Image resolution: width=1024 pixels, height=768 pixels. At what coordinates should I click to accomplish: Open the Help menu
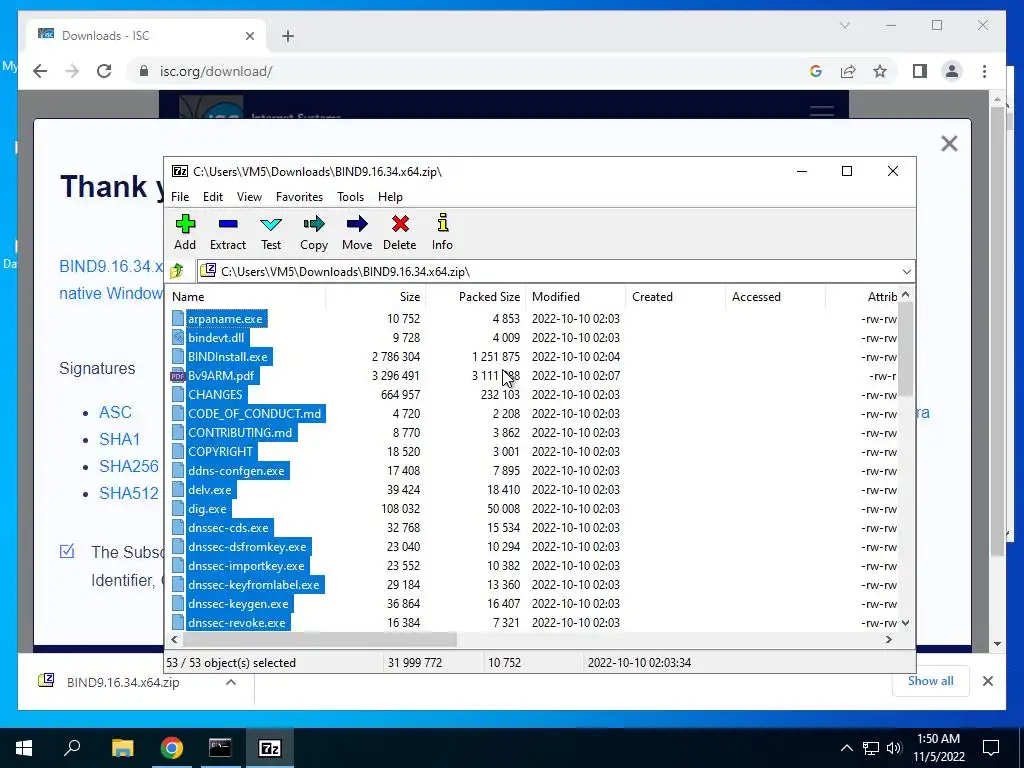click(390, 197)
